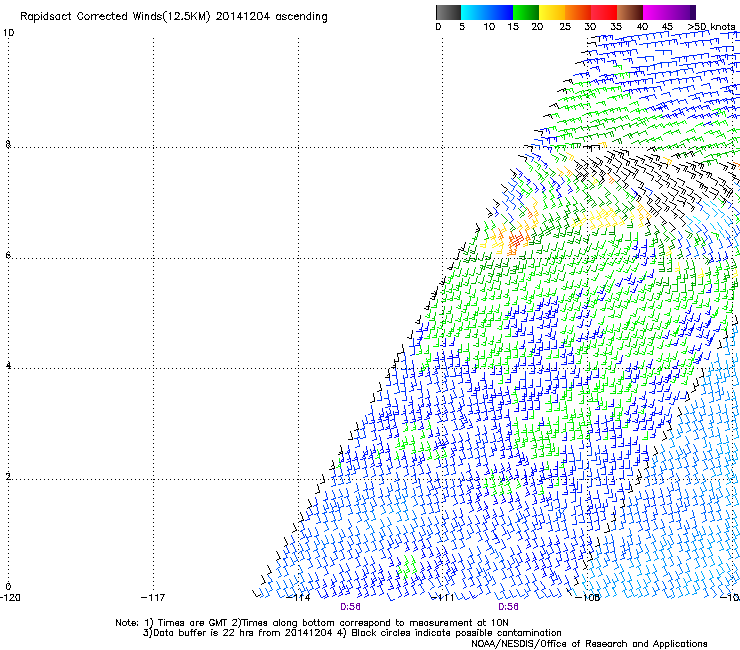Click the "25" legend scale label
This screenshot has width=740, height=650.
565,27
